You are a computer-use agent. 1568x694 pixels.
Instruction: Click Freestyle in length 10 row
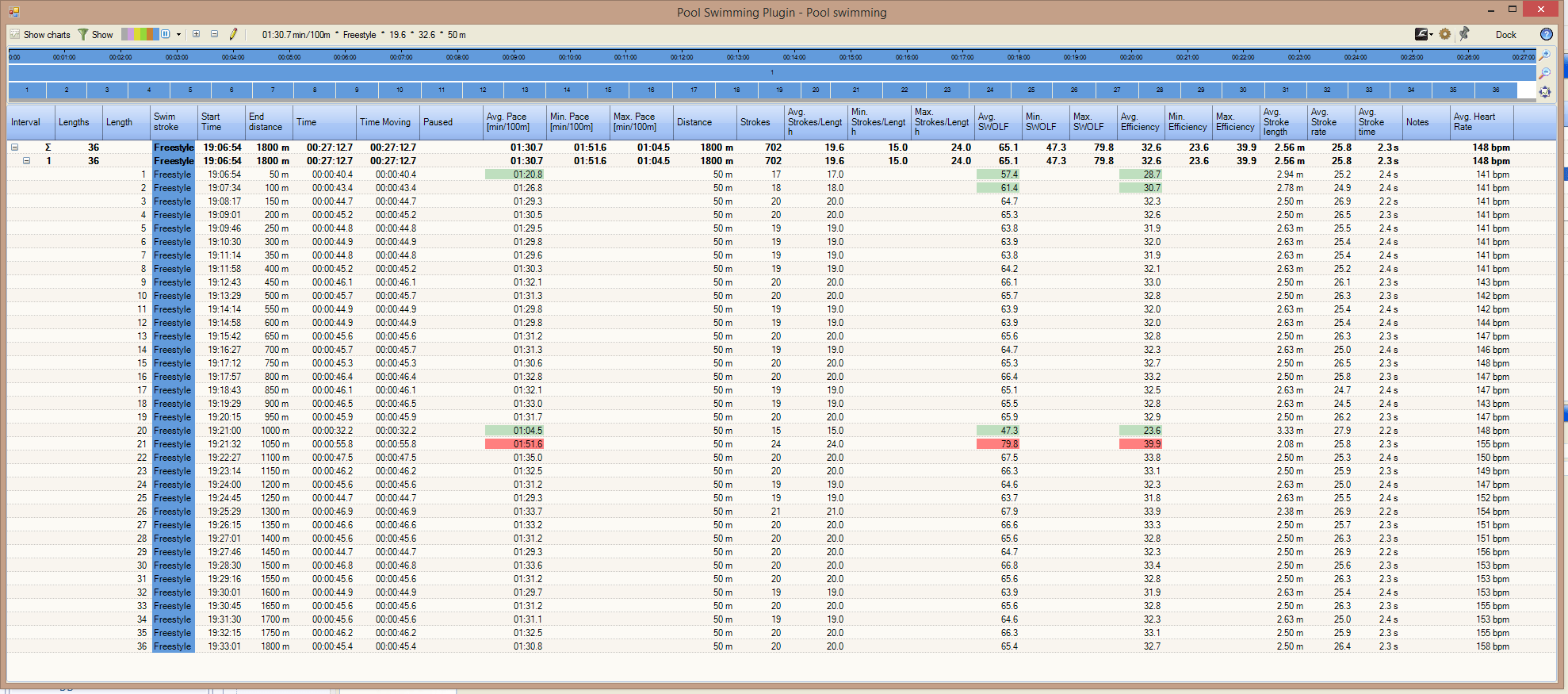coord(173,296)
